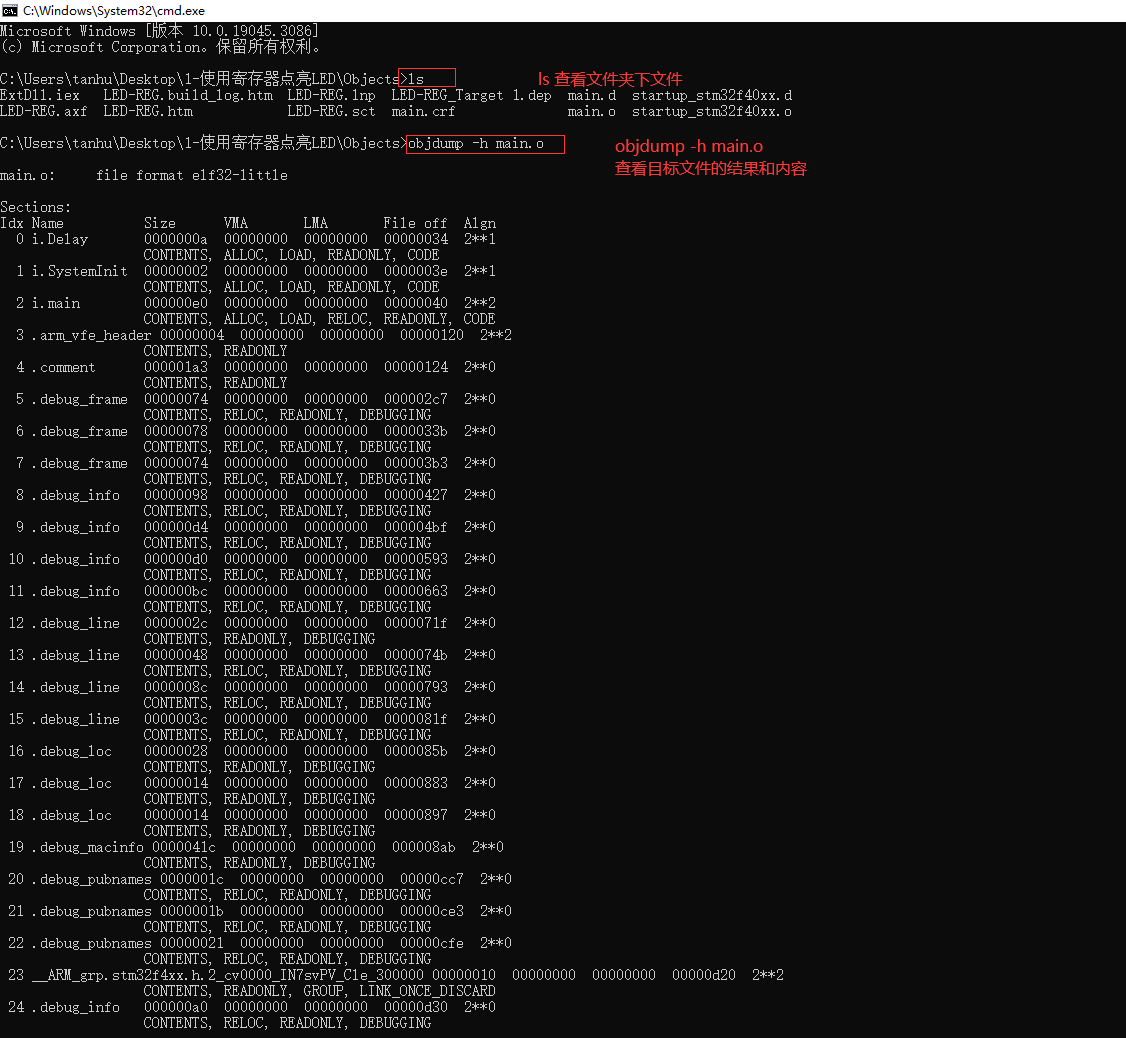Click the startup_stm32f40xx.d file name
Screen dimensions: 1126x1038
point(712,96)
